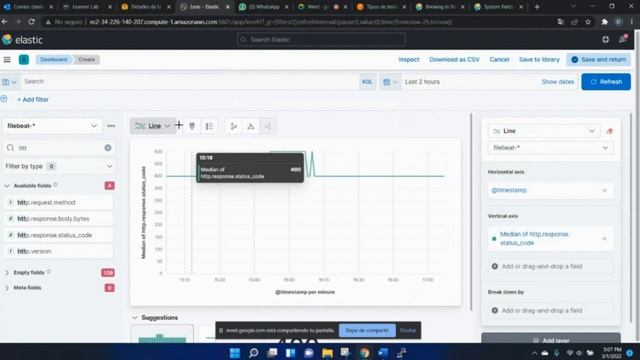Open the Elastic main navigation menu
Image resolution: width=640 pixels, height=360 pixels.
pos(7,60)
